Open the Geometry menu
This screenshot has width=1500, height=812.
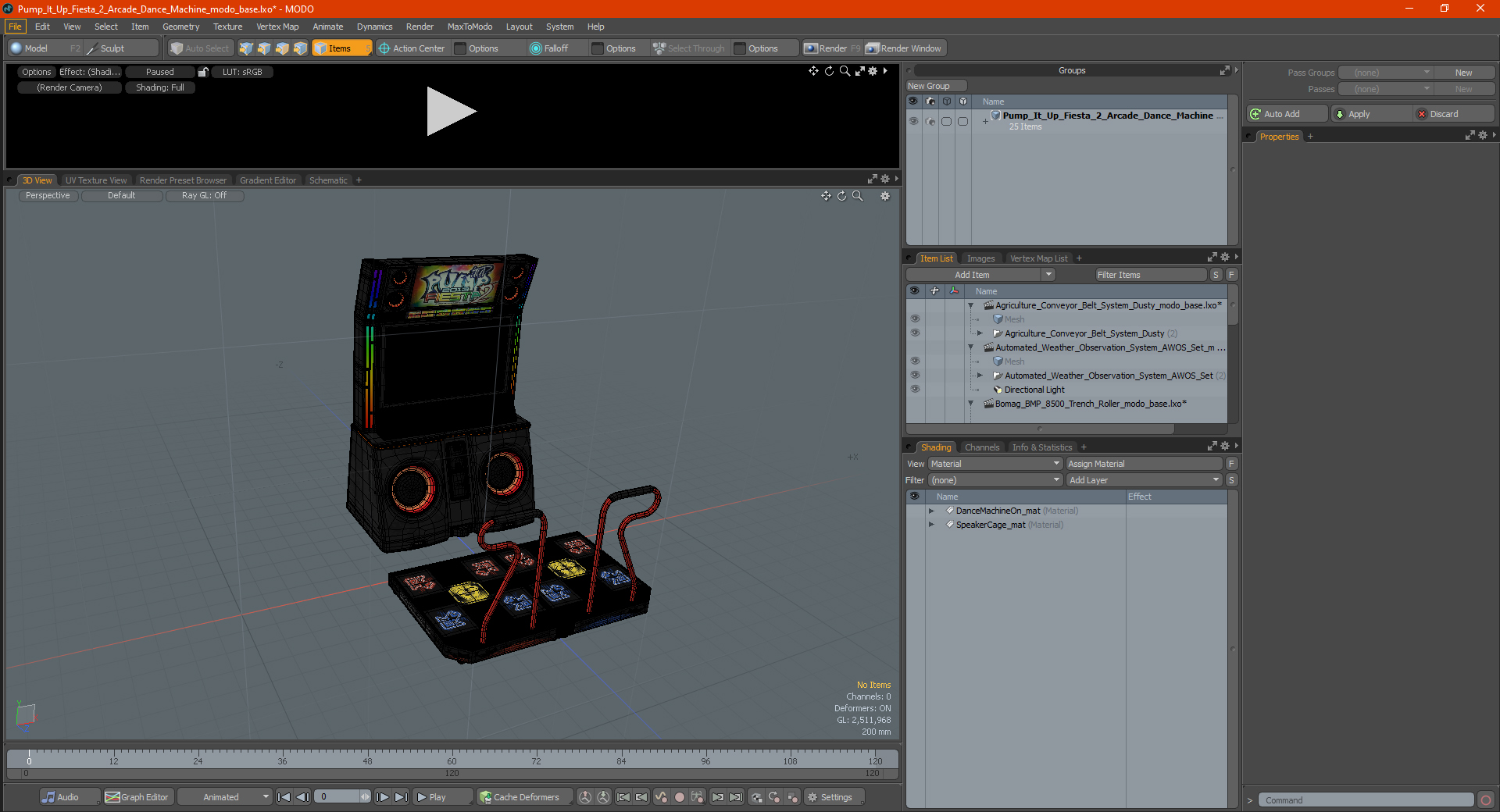[x=180, y=27]
